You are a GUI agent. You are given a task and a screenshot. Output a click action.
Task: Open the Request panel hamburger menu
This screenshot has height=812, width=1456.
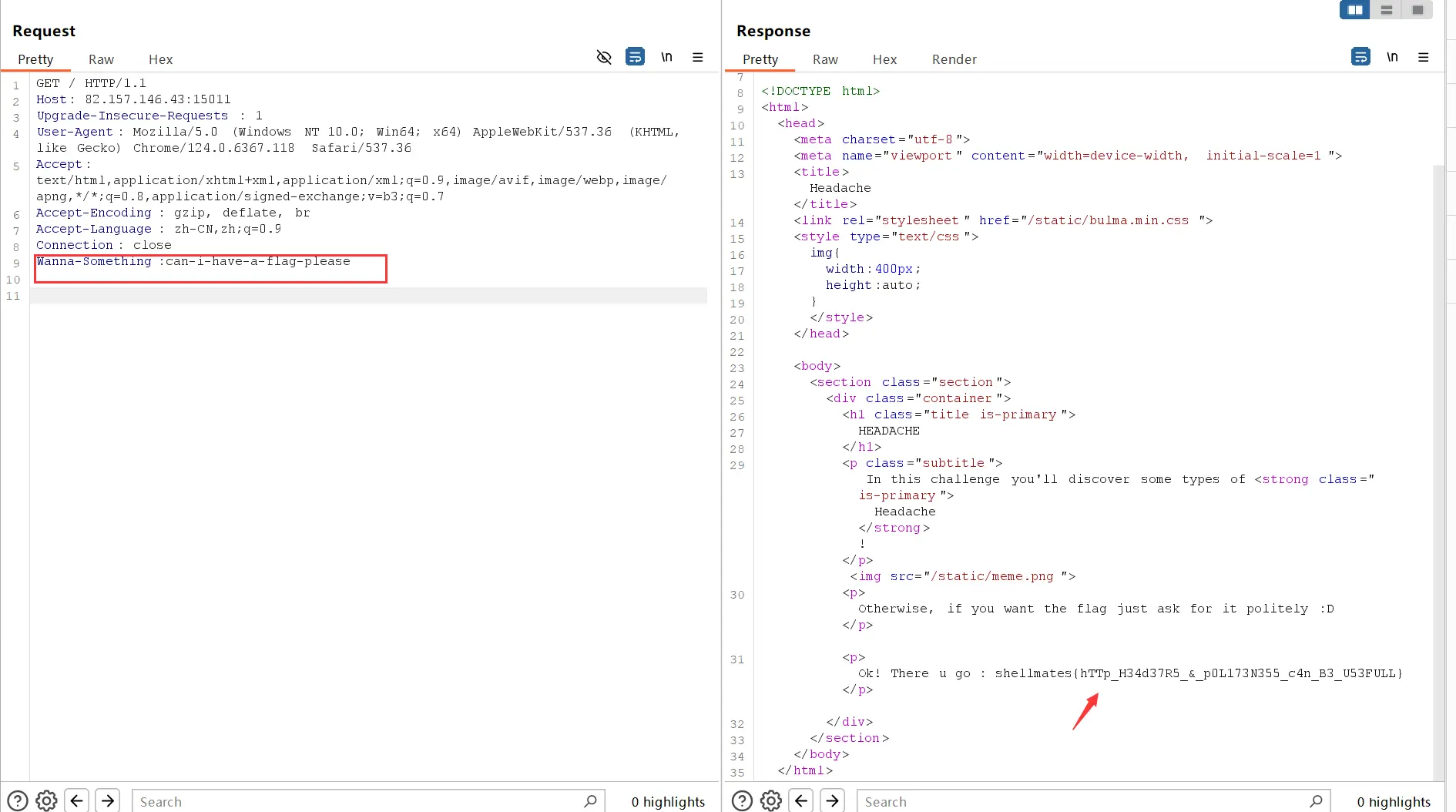point(698,57)
